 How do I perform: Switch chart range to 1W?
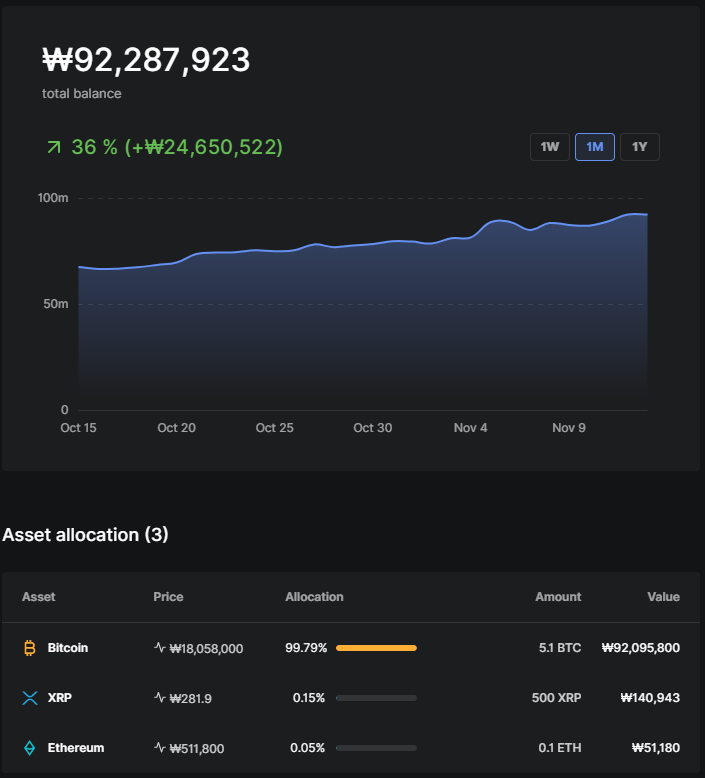[550, 147]
